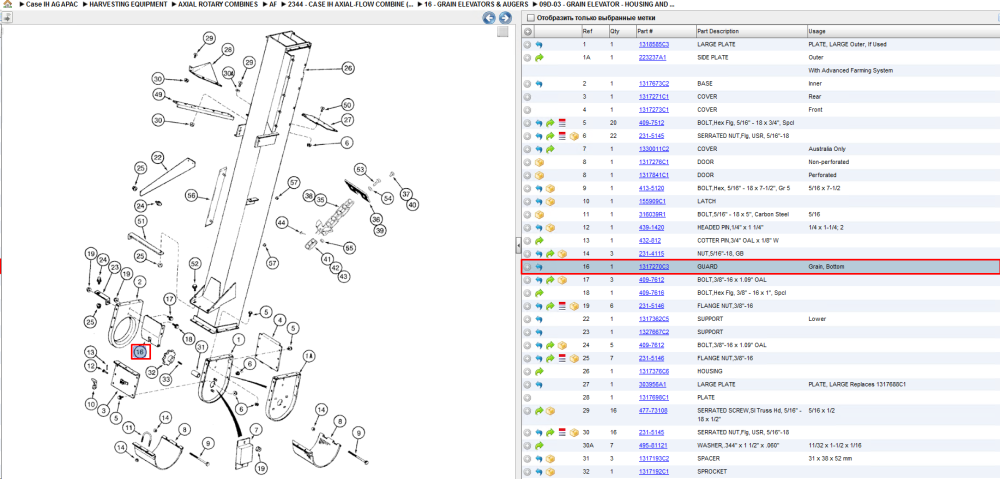Open part number link 495-81121
Screen dimensions: 1000x479
[653, 445]
